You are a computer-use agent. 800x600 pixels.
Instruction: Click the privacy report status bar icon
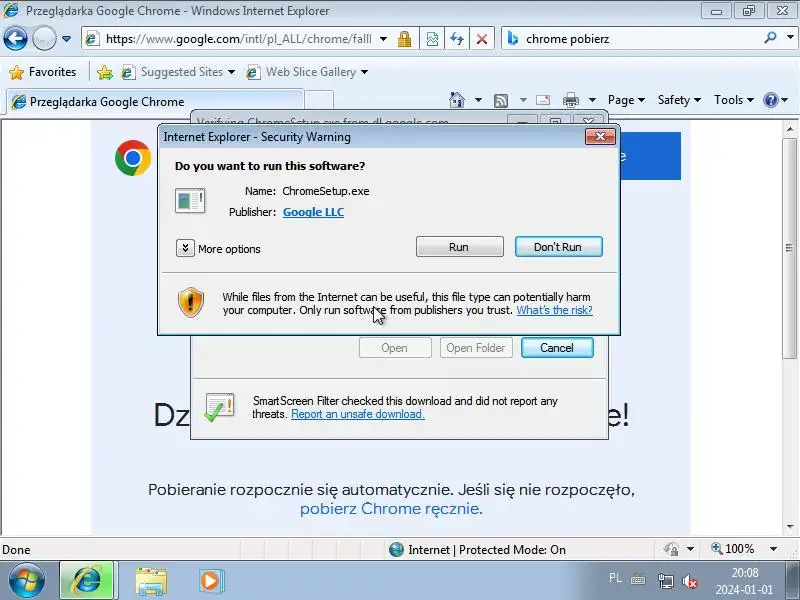[x=671, y=549]
